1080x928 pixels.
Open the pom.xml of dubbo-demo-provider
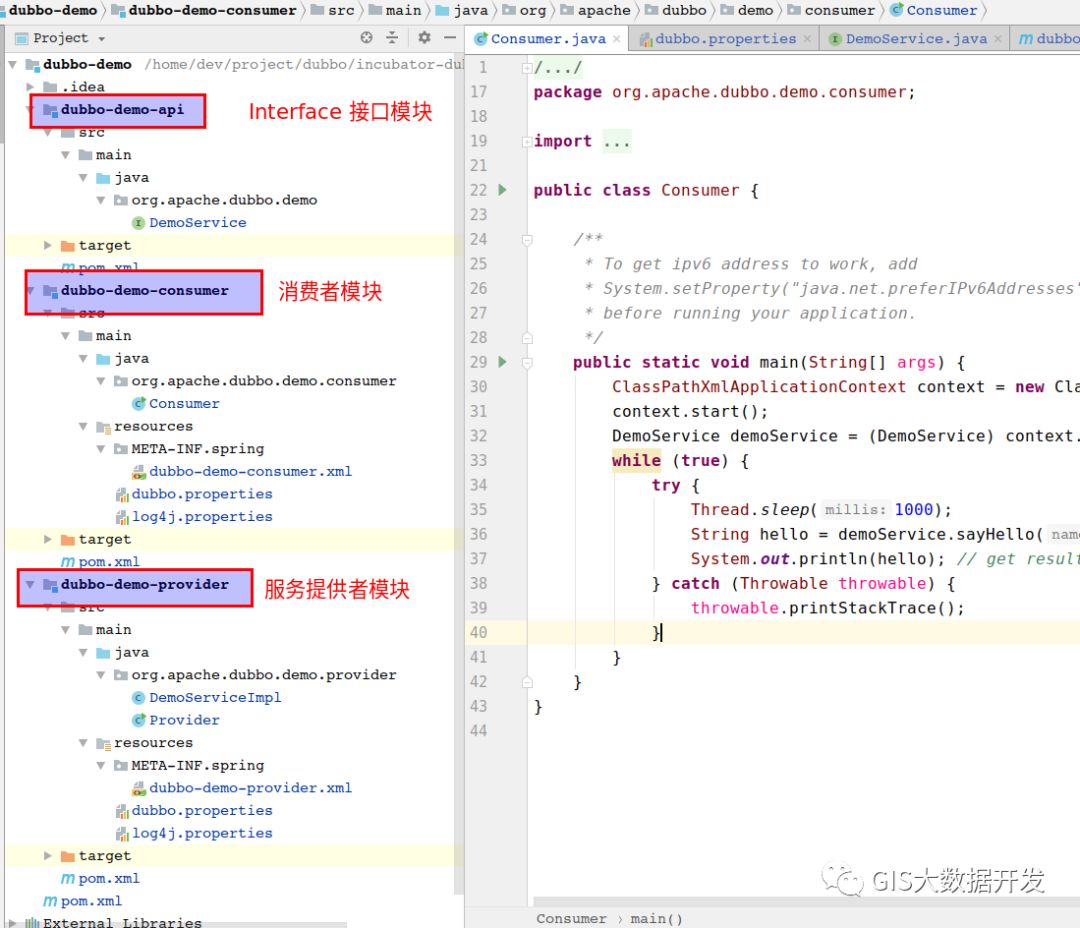[x=108, y=878]
